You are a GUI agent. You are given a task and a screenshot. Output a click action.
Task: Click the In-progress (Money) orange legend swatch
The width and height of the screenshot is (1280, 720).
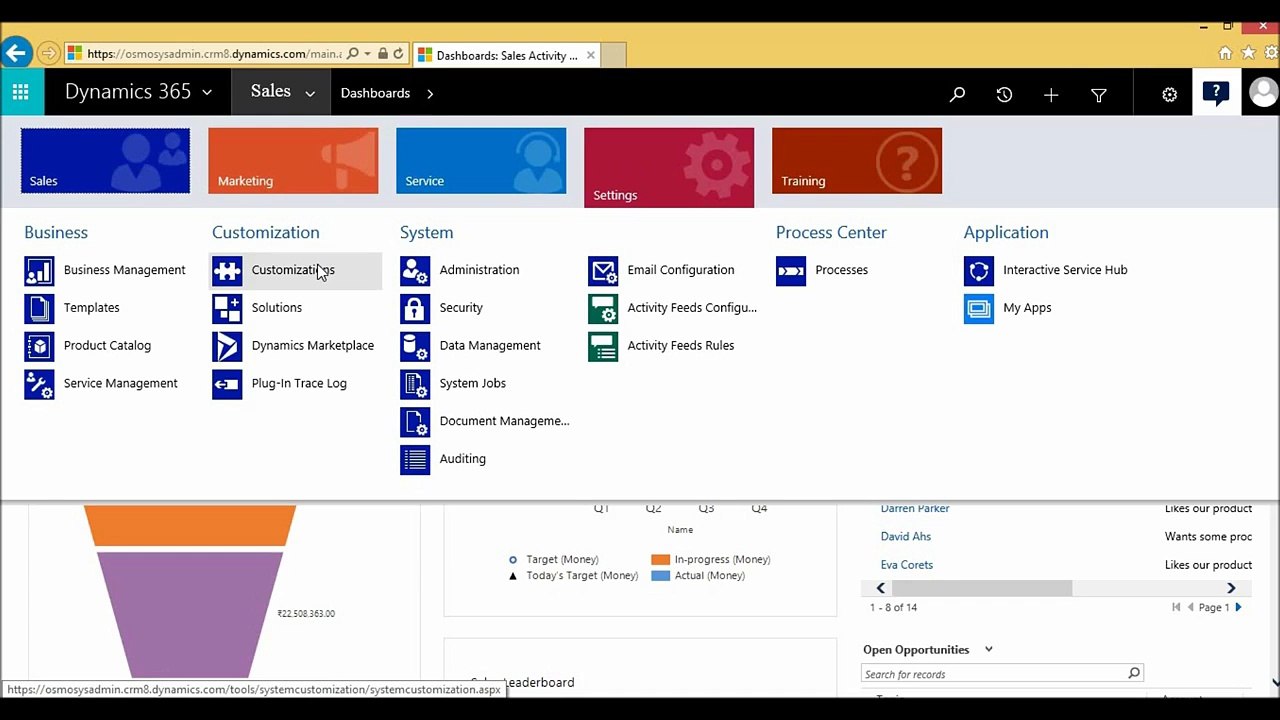pos(660,560)
